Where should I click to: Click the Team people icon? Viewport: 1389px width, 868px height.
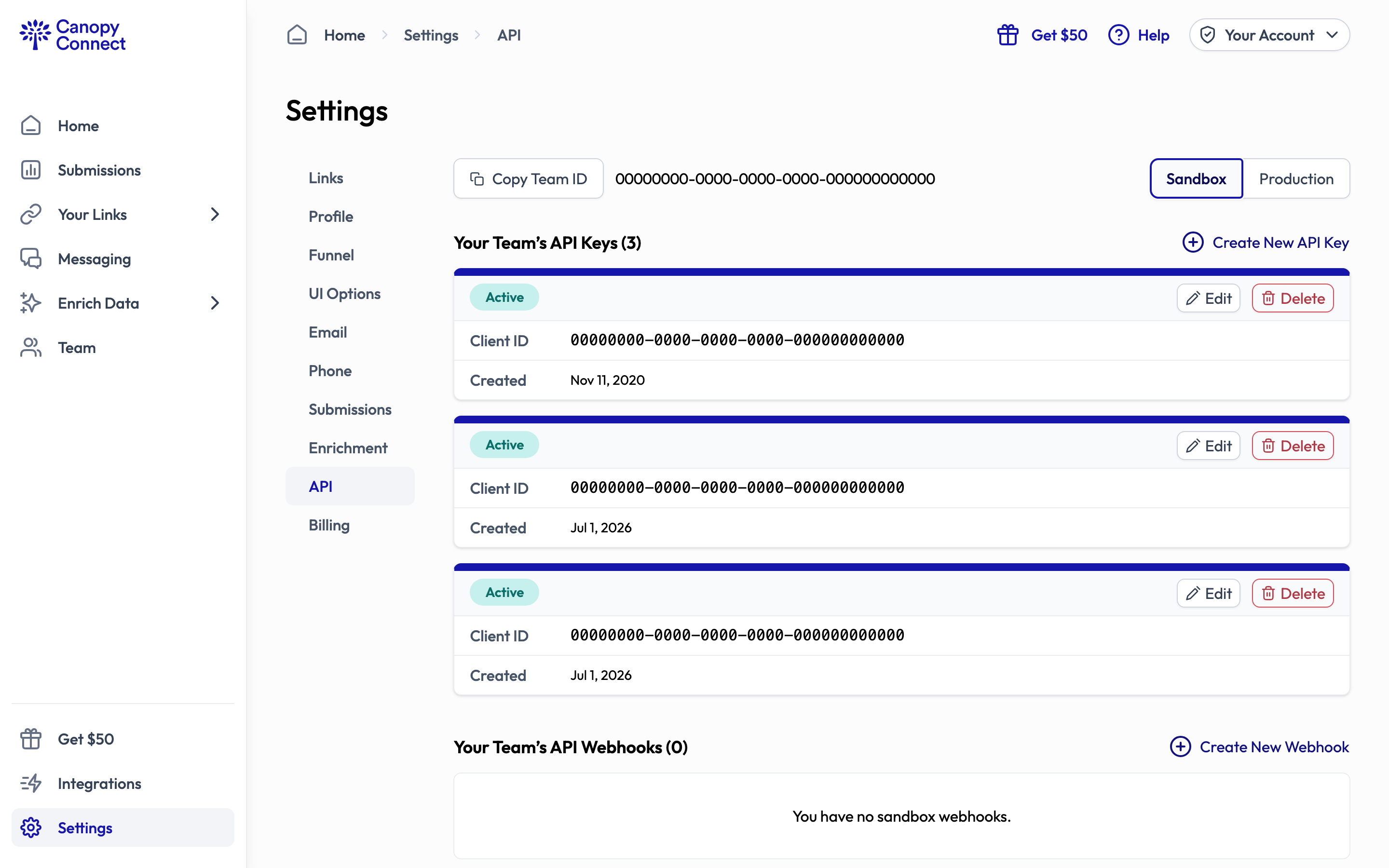(31, 347)
